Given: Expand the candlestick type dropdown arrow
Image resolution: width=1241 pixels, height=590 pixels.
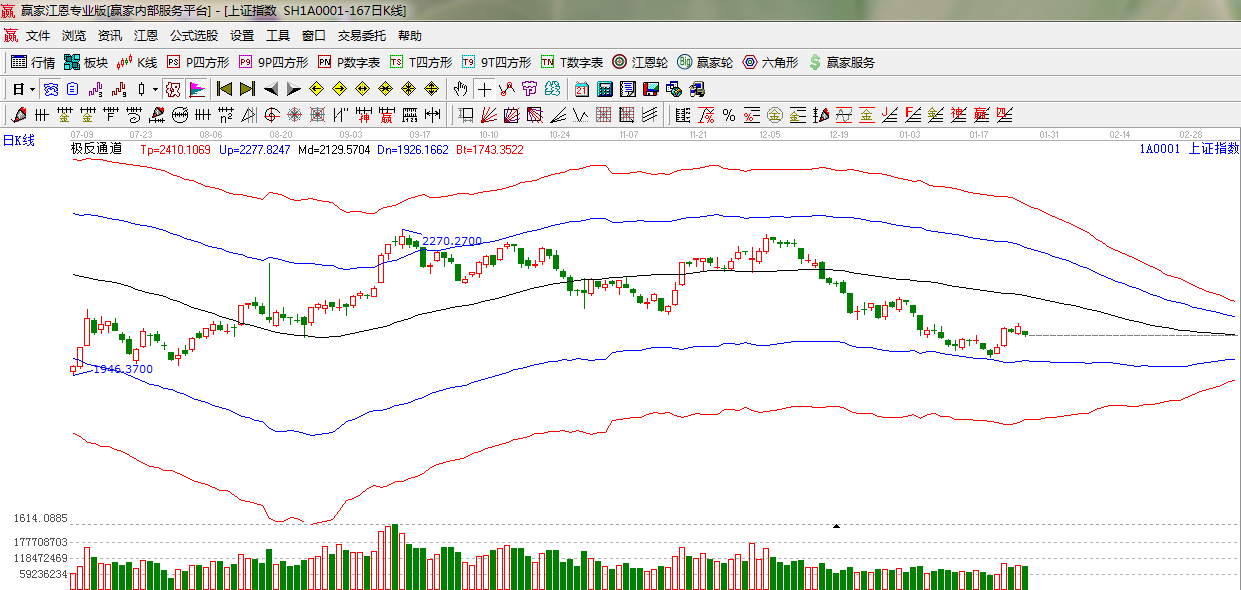Looking at the screenshot, I should pyautogui.click(x=155, y=89).
